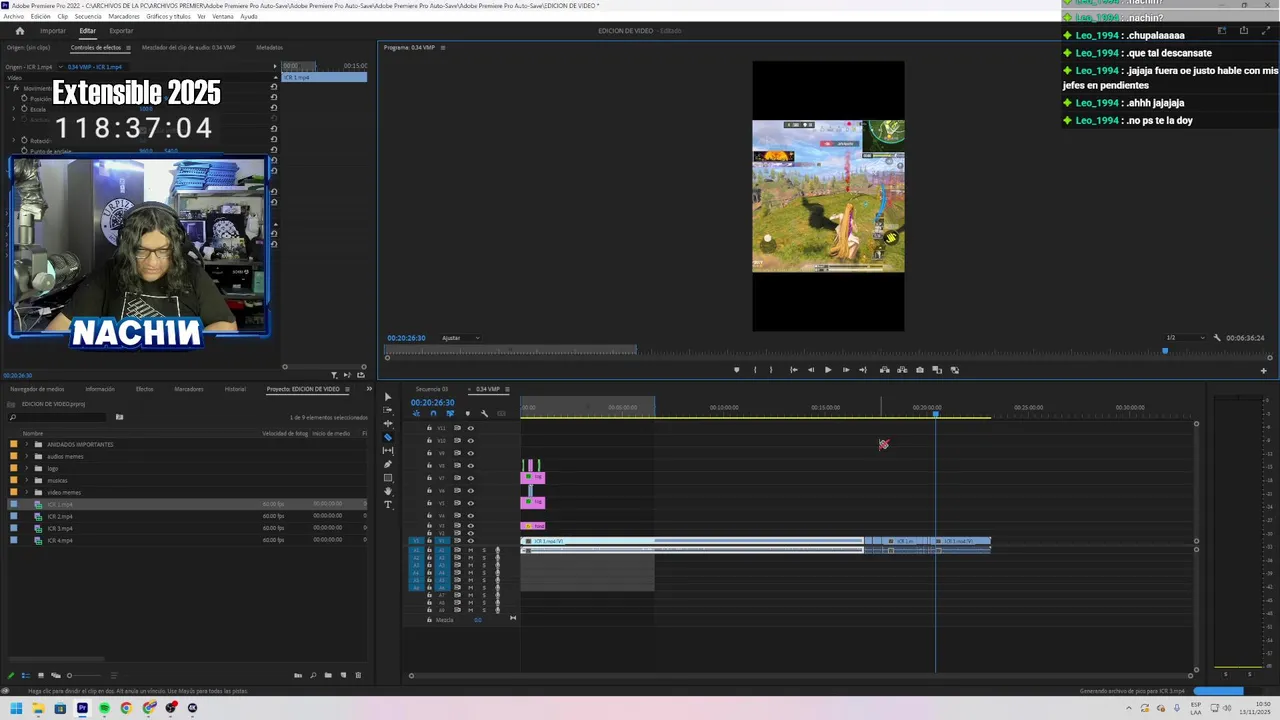Viewport: 1280px width, 720px height.
Task: Switch to Efectos panel tab
Action: (144, 389)
